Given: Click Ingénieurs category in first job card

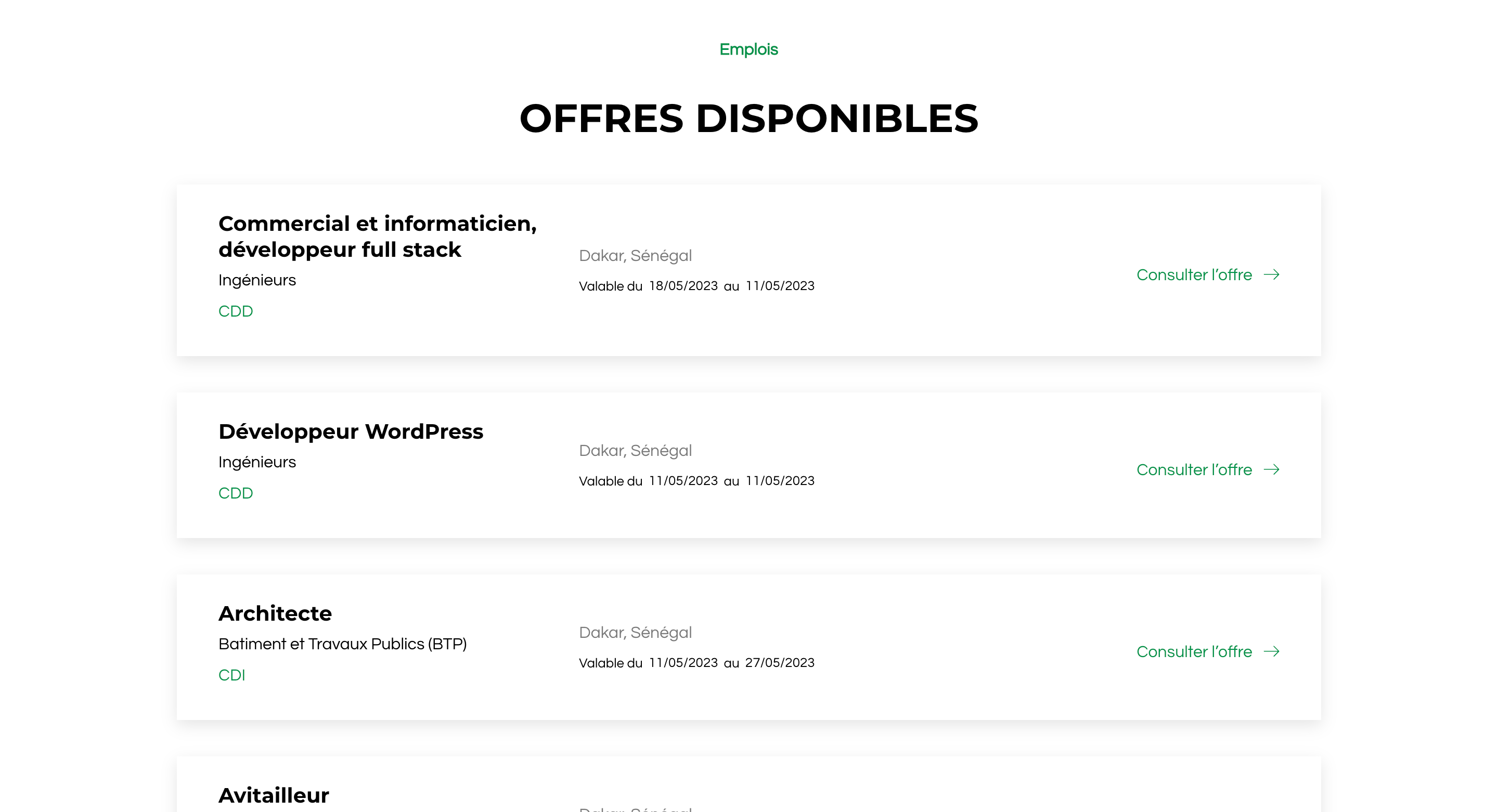Looking at the screenshot, I should pyautogui.click(x=257, y=280).
